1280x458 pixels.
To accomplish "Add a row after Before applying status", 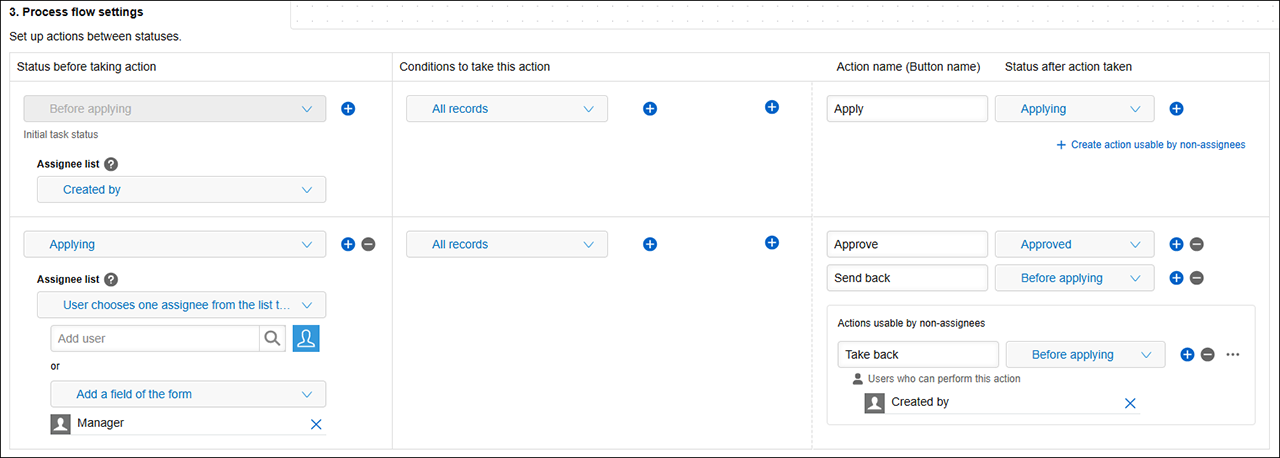I will coord(348,108).
